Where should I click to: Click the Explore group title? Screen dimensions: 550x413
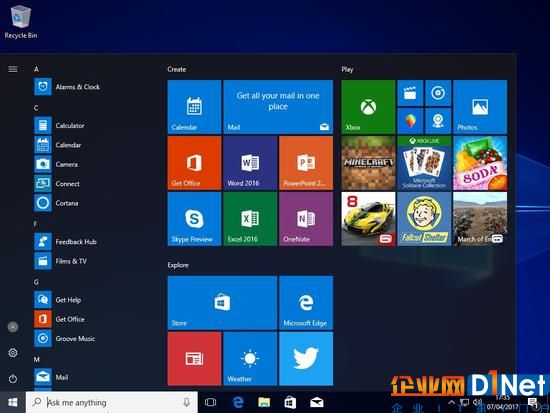click(178, 265)
